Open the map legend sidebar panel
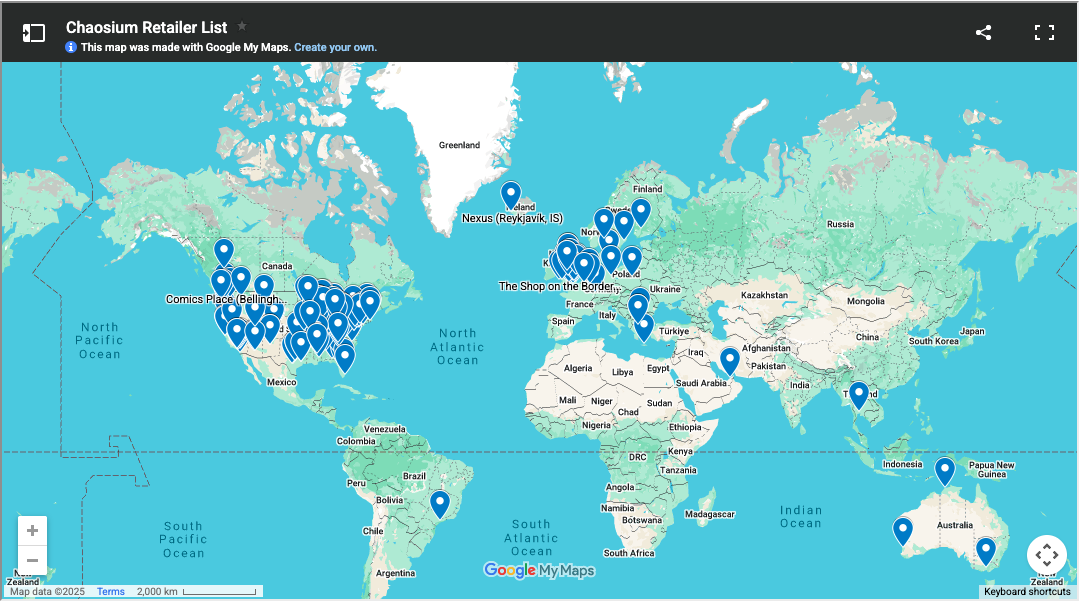This screenshot has width=1080, height=601. pos(34,33)
